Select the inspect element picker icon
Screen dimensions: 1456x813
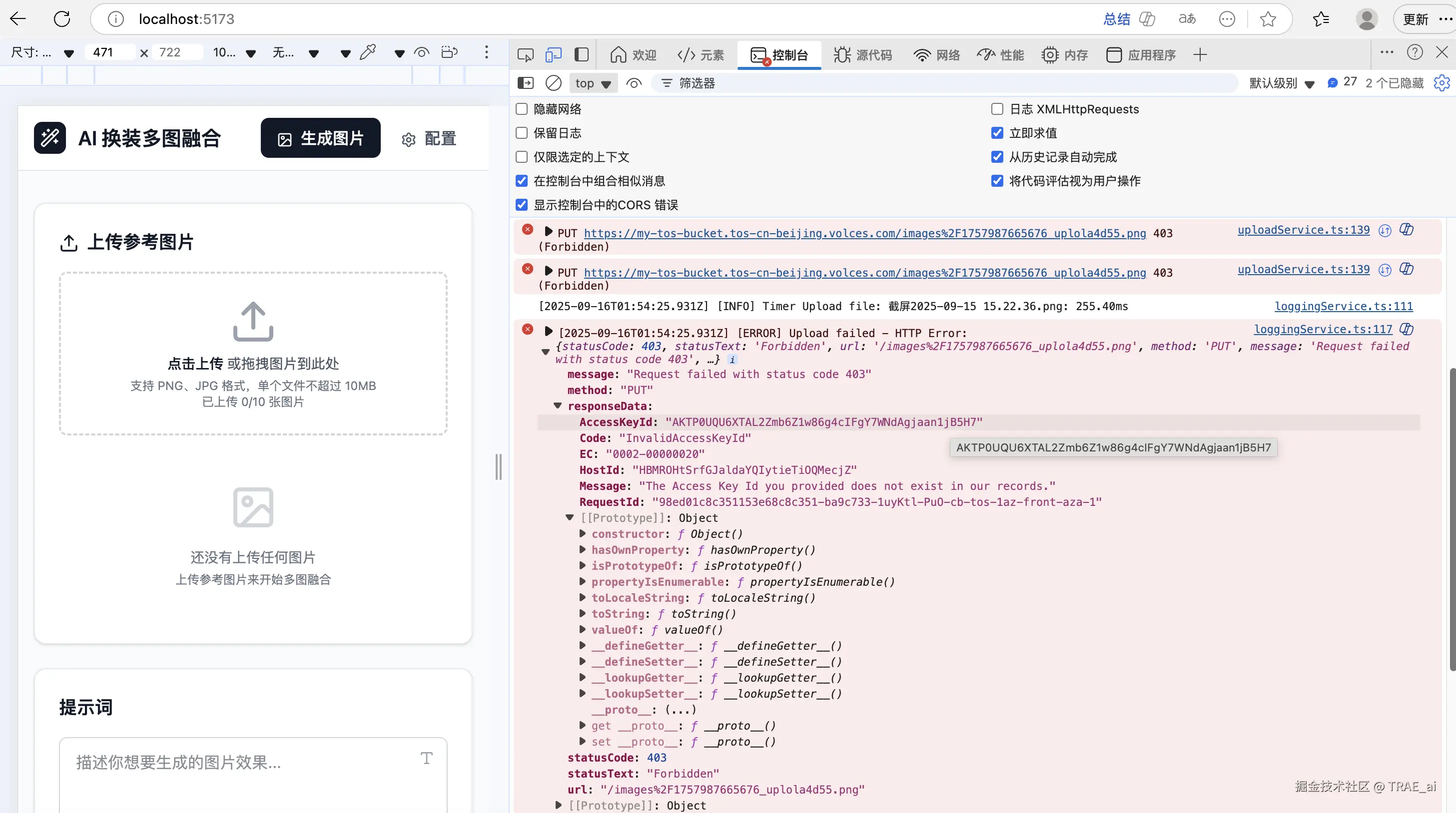click(525, 55)
